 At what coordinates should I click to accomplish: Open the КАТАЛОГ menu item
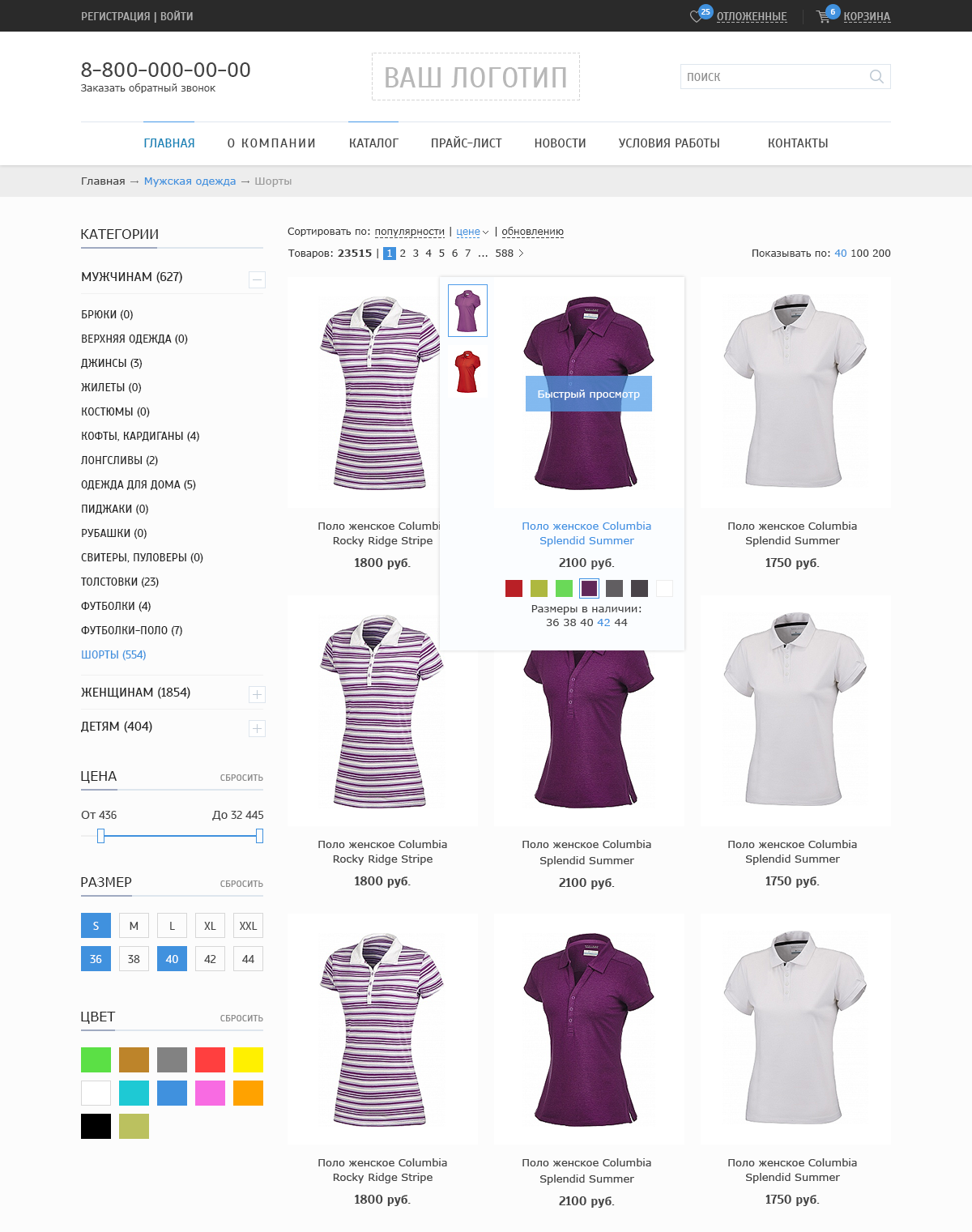click(x=373, y=143)
